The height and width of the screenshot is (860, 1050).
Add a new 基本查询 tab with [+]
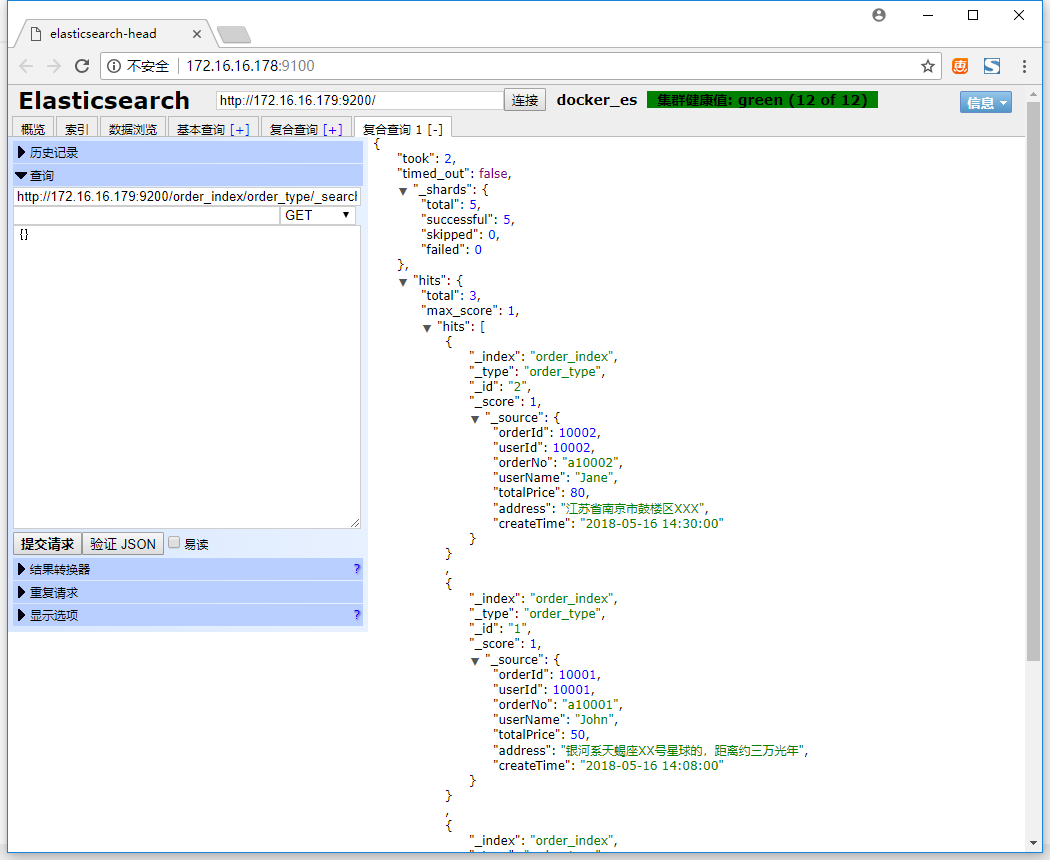pos(240,129)
